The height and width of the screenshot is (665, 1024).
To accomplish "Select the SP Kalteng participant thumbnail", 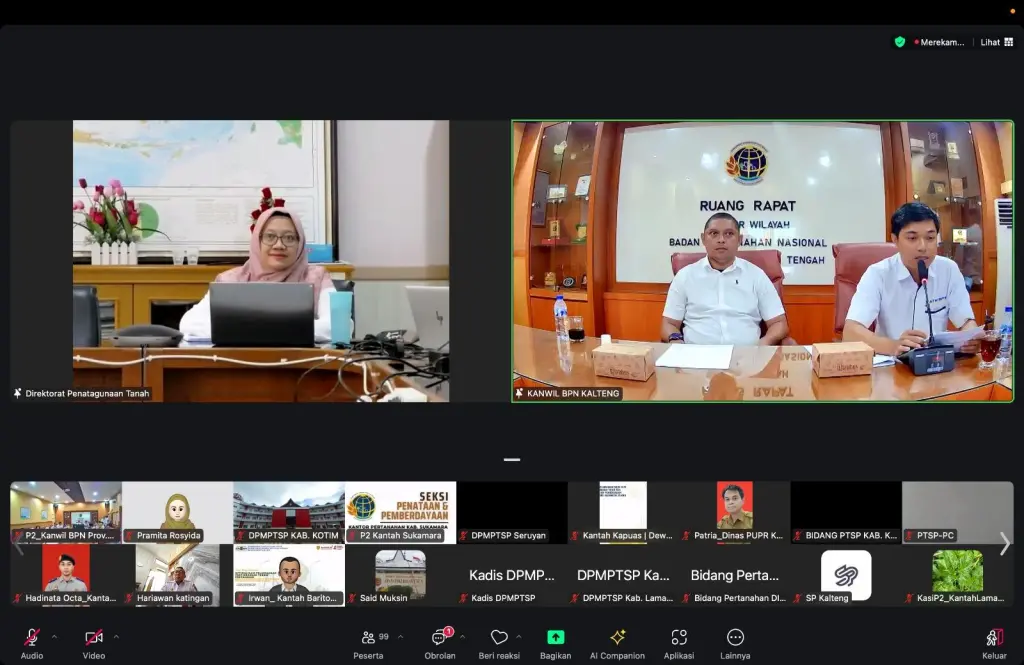I will [846, 575].
